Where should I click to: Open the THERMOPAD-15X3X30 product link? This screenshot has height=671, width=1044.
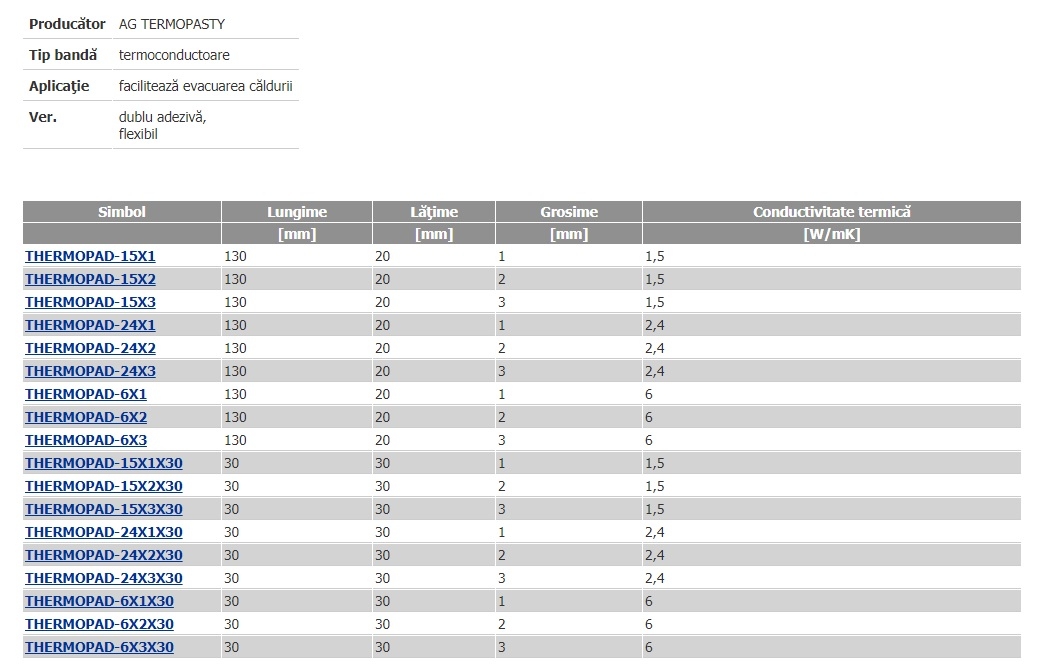pyautogui.click(x=104, y=509)
